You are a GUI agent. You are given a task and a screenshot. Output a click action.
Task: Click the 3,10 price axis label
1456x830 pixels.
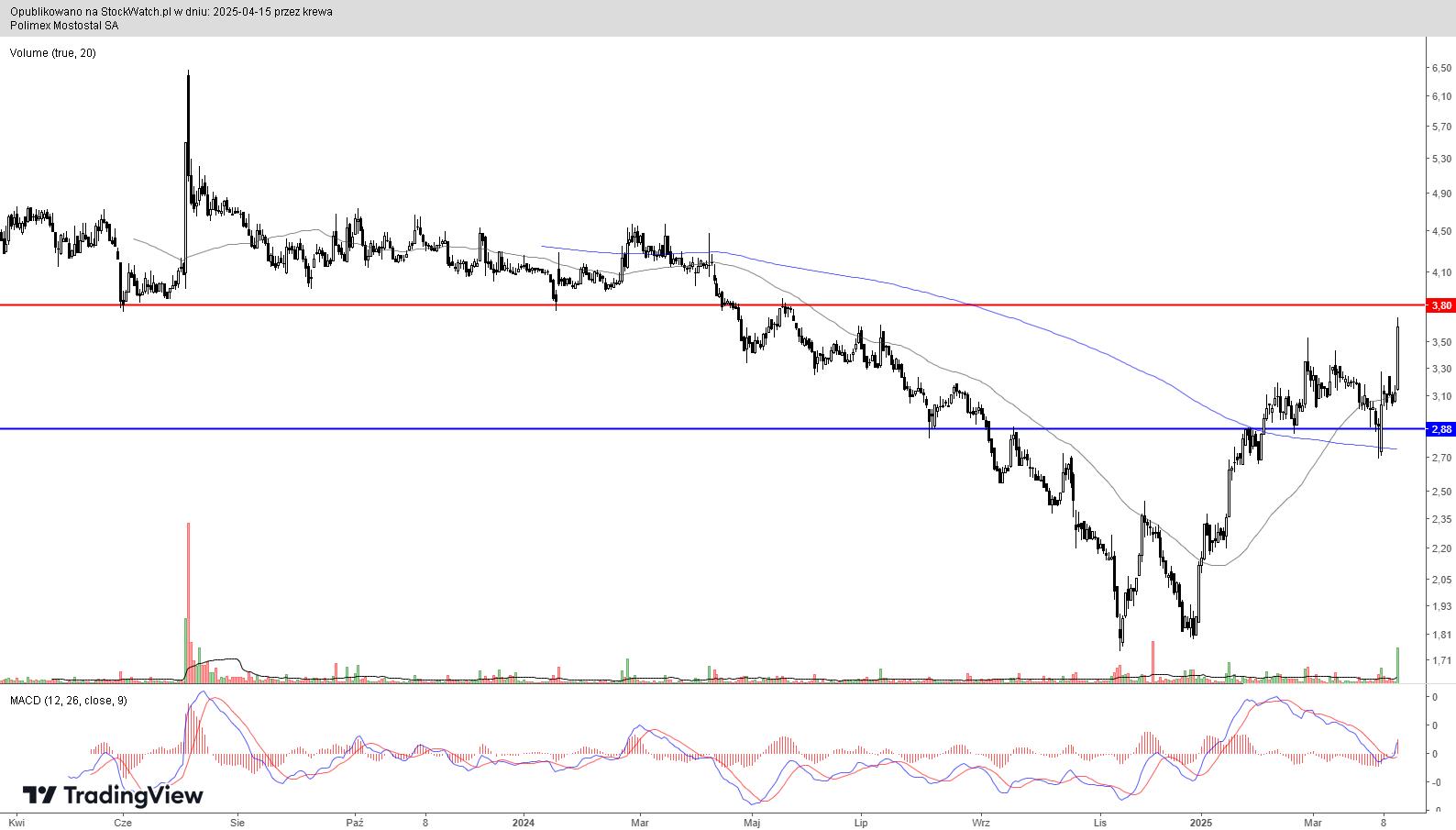point(1441,396)
